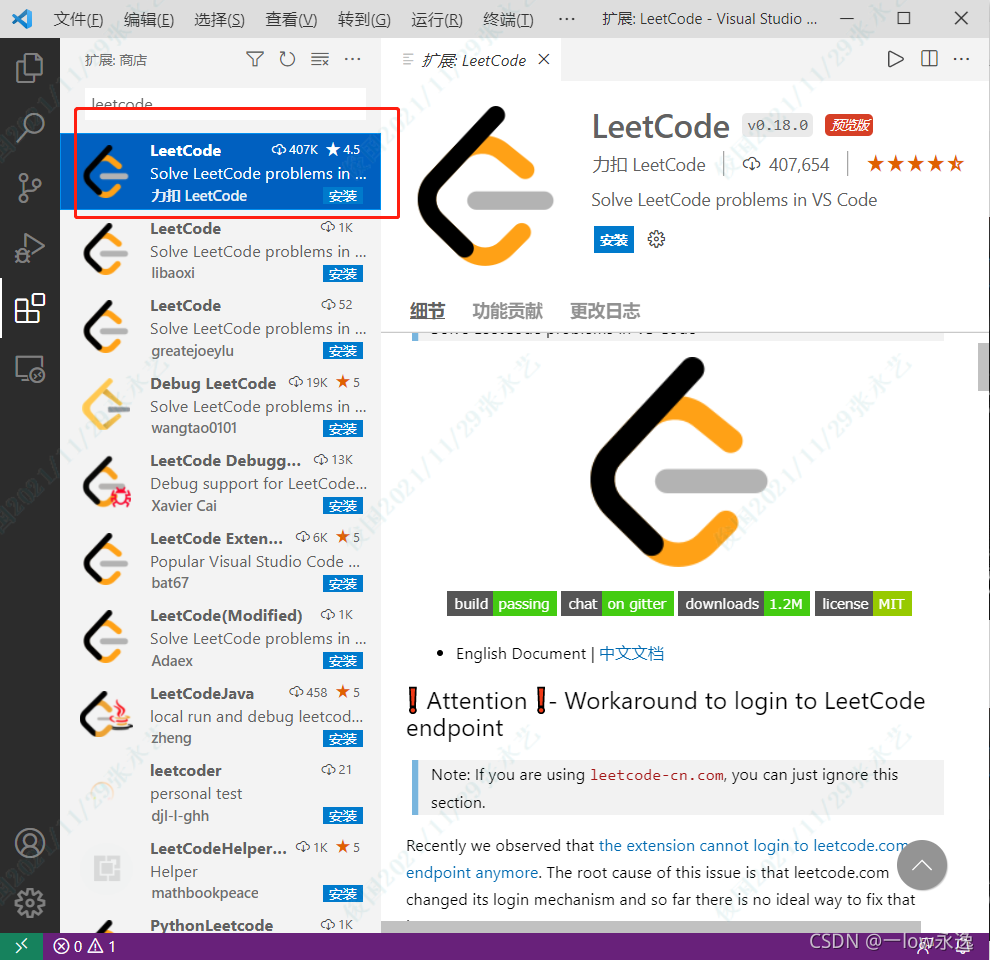990x960 pixels.
Task: Click the 力扣 LeetCode publisher name in header
Action: 648,165
